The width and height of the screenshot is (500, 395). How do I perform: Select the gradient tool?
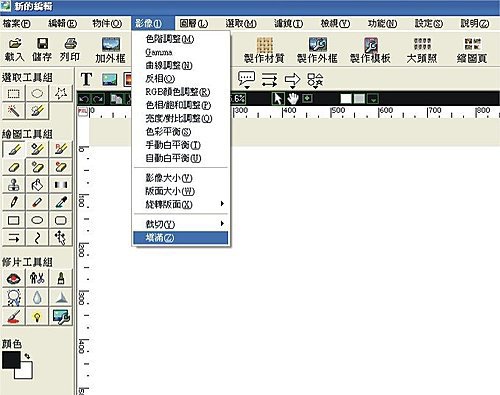pyautogui.click(x=61, y=184)
